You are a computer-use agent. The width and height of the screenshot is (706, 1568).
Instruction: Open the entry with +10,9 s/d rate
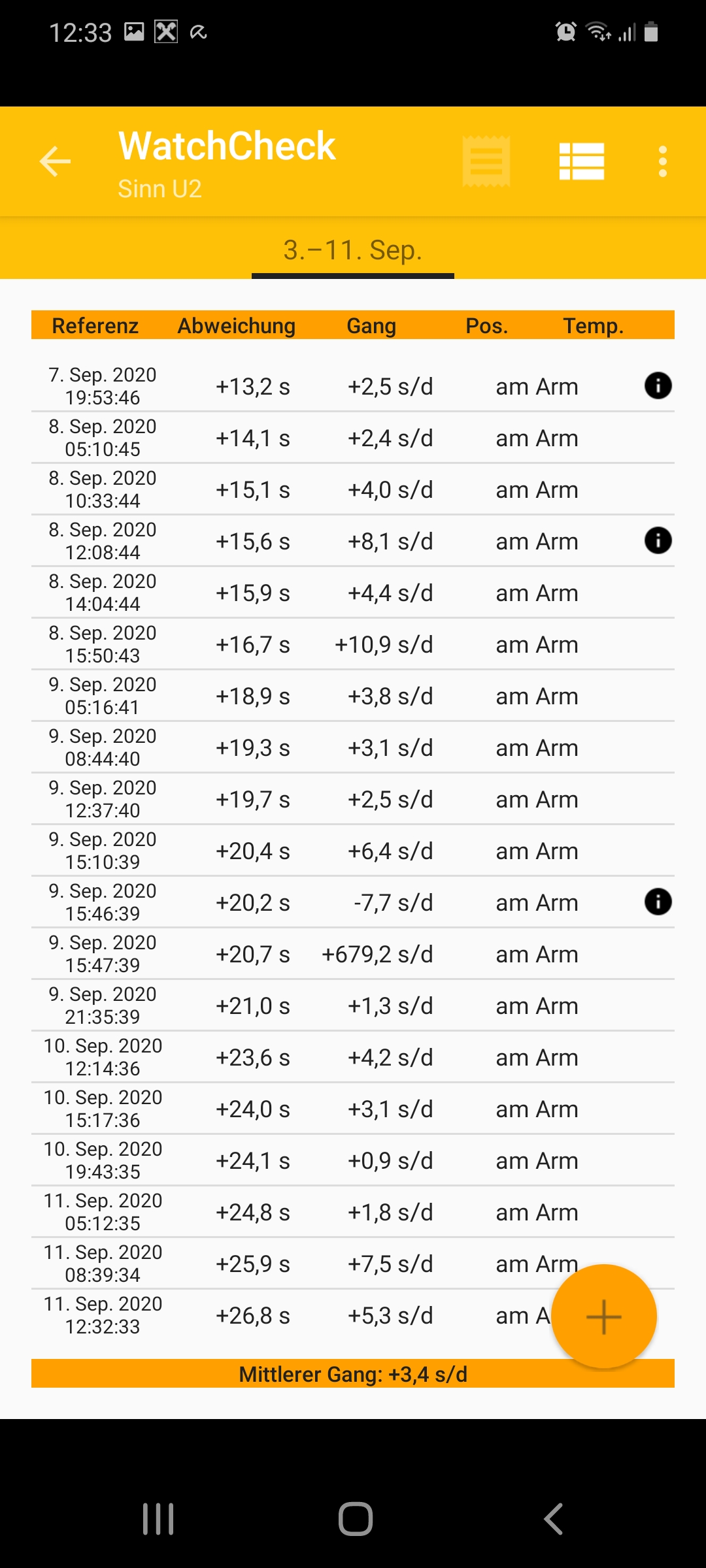[x=353, y=644]
